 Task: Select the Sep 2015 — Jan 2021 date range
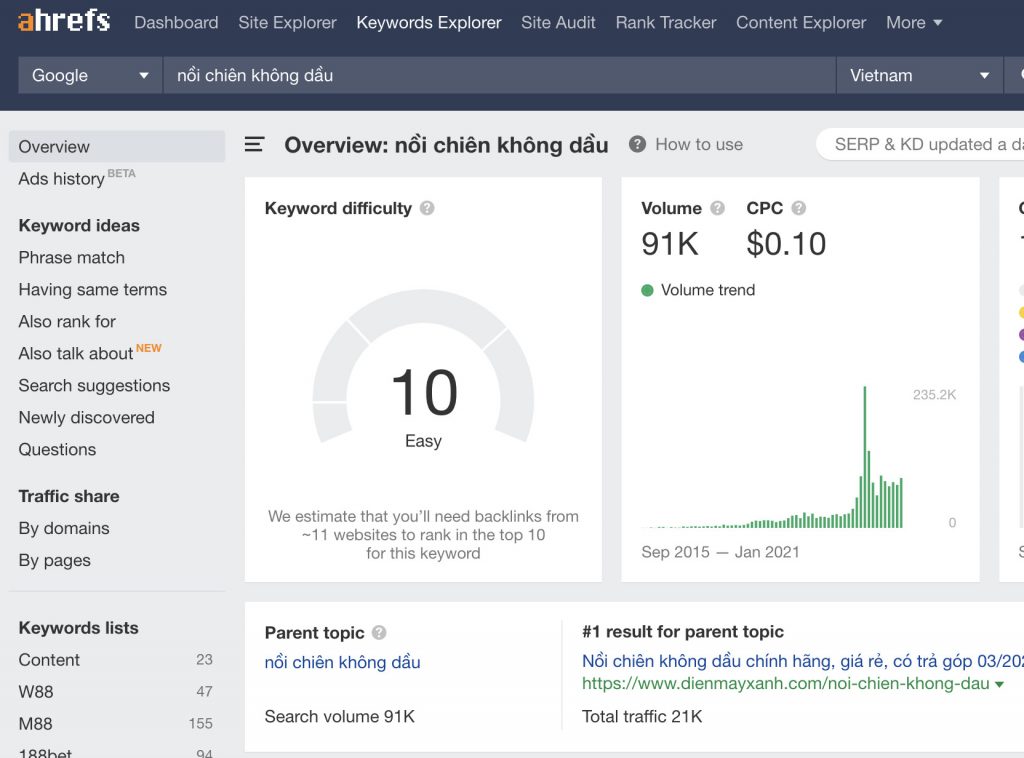coord(720,552)
